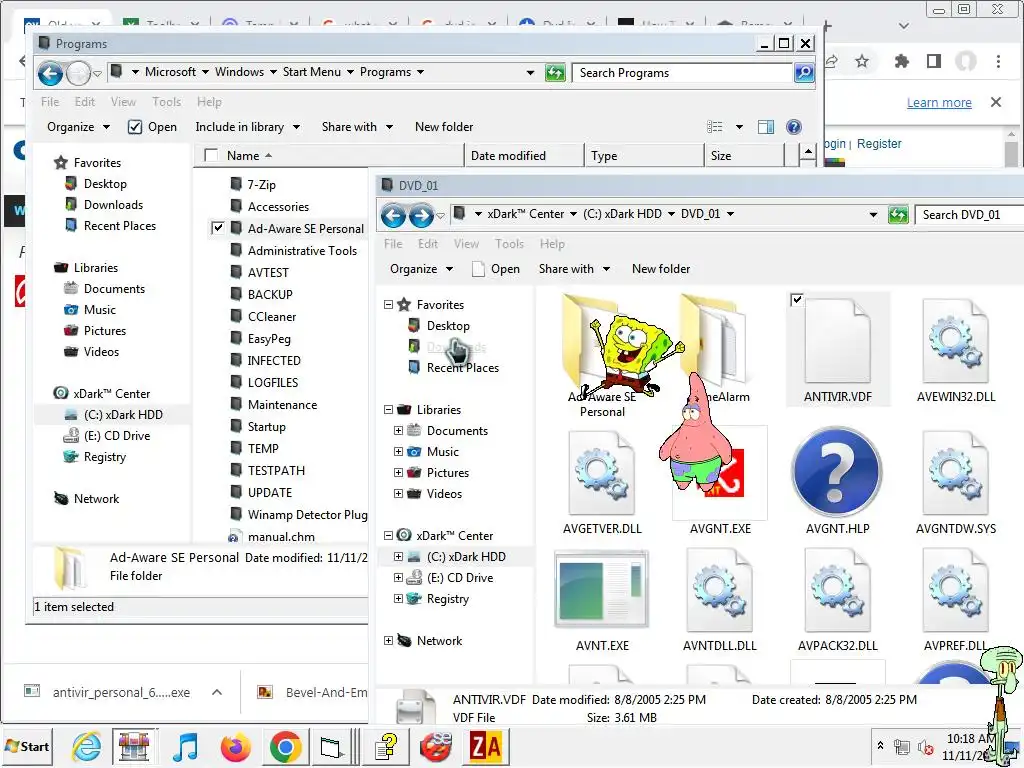Screen dimensions: 1024x768
Task: Click Learn more link in browser
Action: (938, 103)
